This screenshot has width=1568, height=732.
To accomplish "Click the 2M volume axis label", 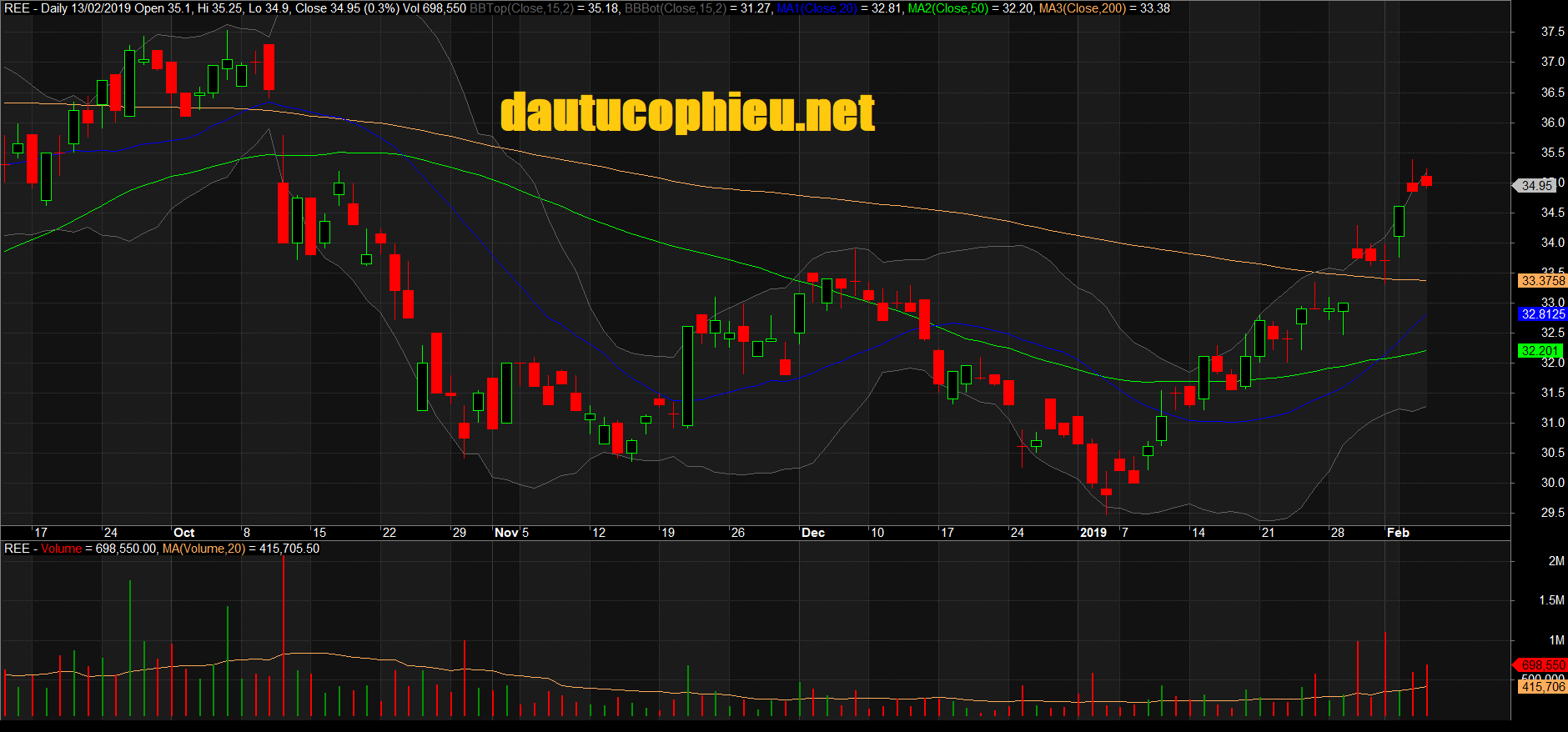I will click(1556, 561).
